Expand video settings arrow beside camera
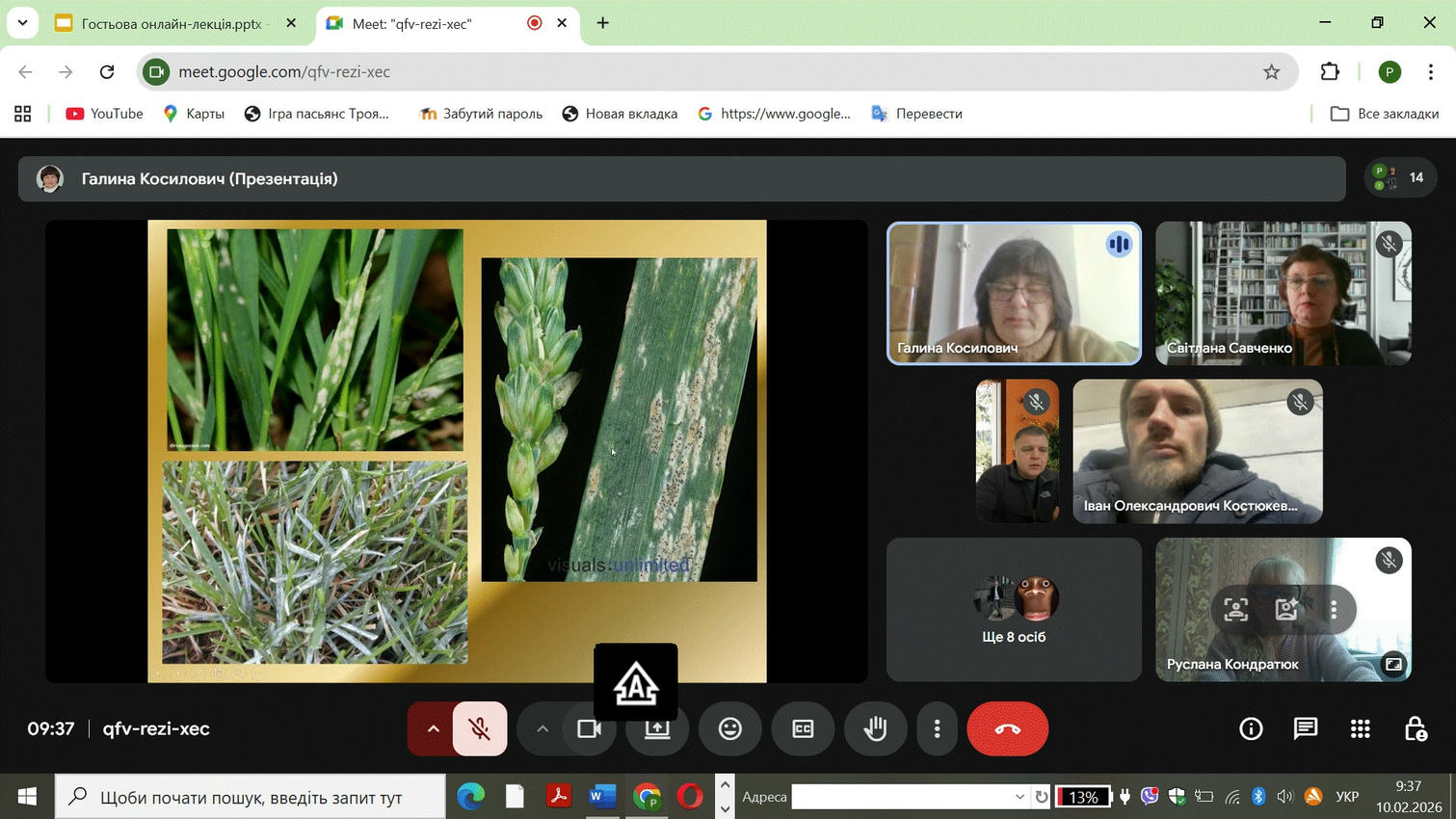The width and height of the screenshot is (1456, 819). point(543,729)
